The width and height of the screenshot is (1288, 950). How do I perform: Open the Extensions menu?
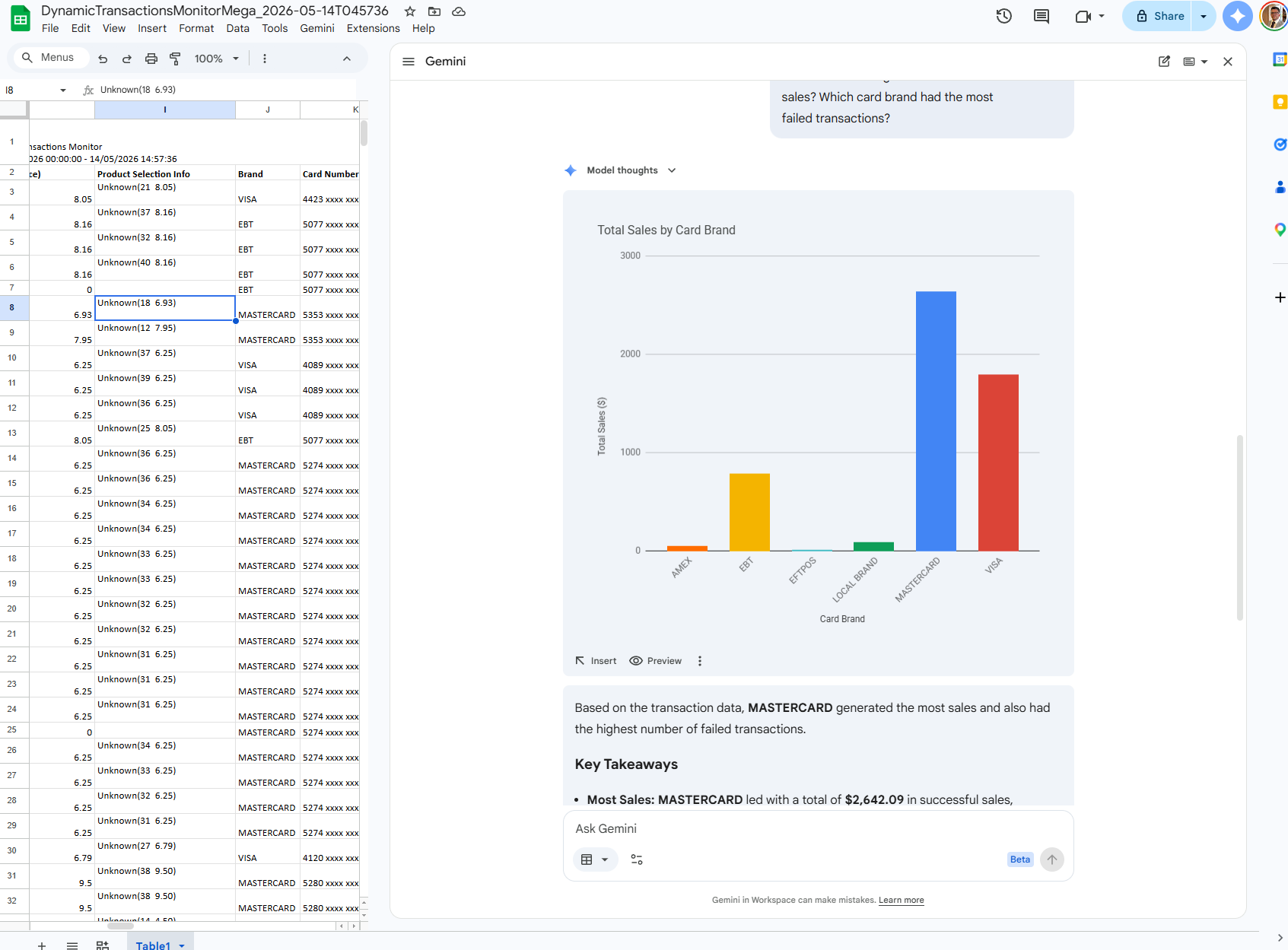point(373,28)
